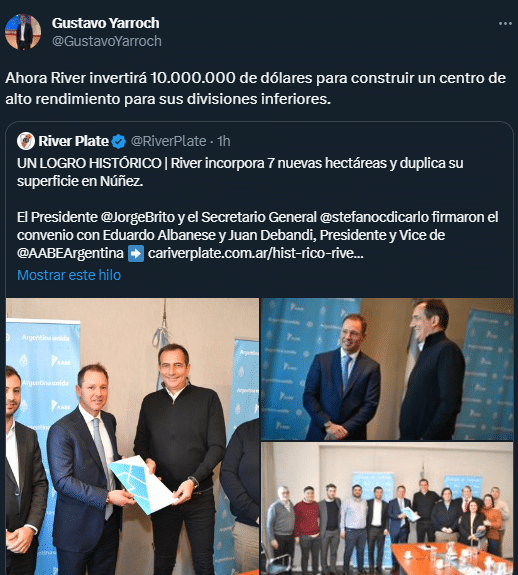This screenshot has height=575, width=518.
Task: Open the group photo around the table
Action: 387,509
